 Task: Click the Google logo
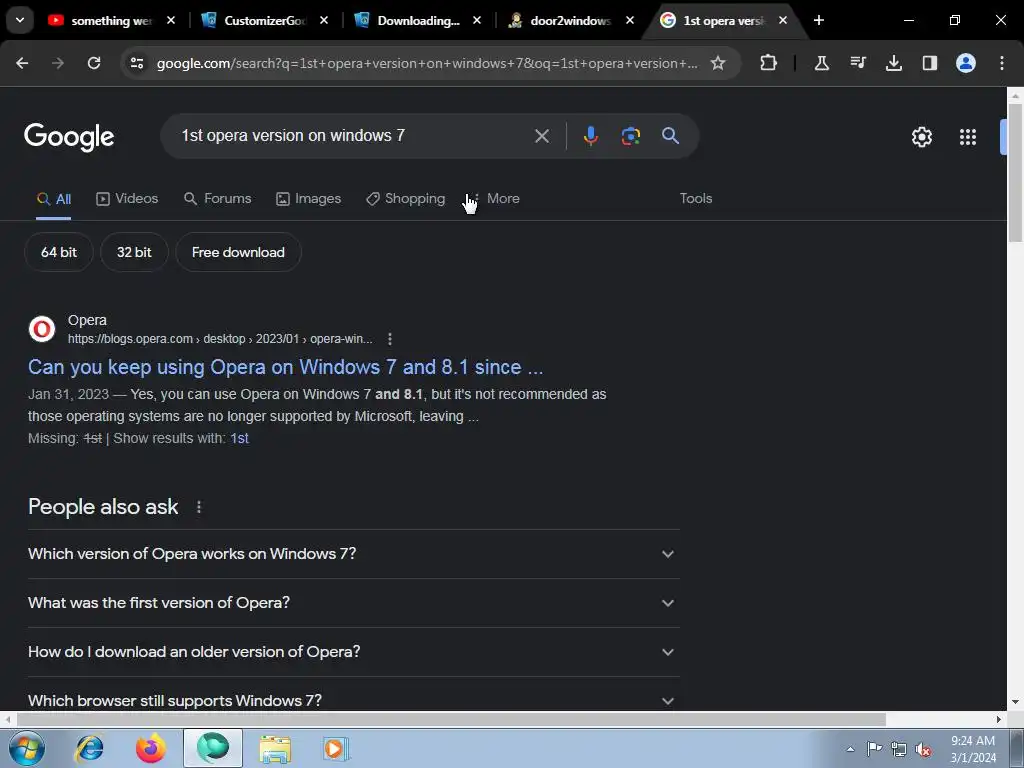point(69,137)
